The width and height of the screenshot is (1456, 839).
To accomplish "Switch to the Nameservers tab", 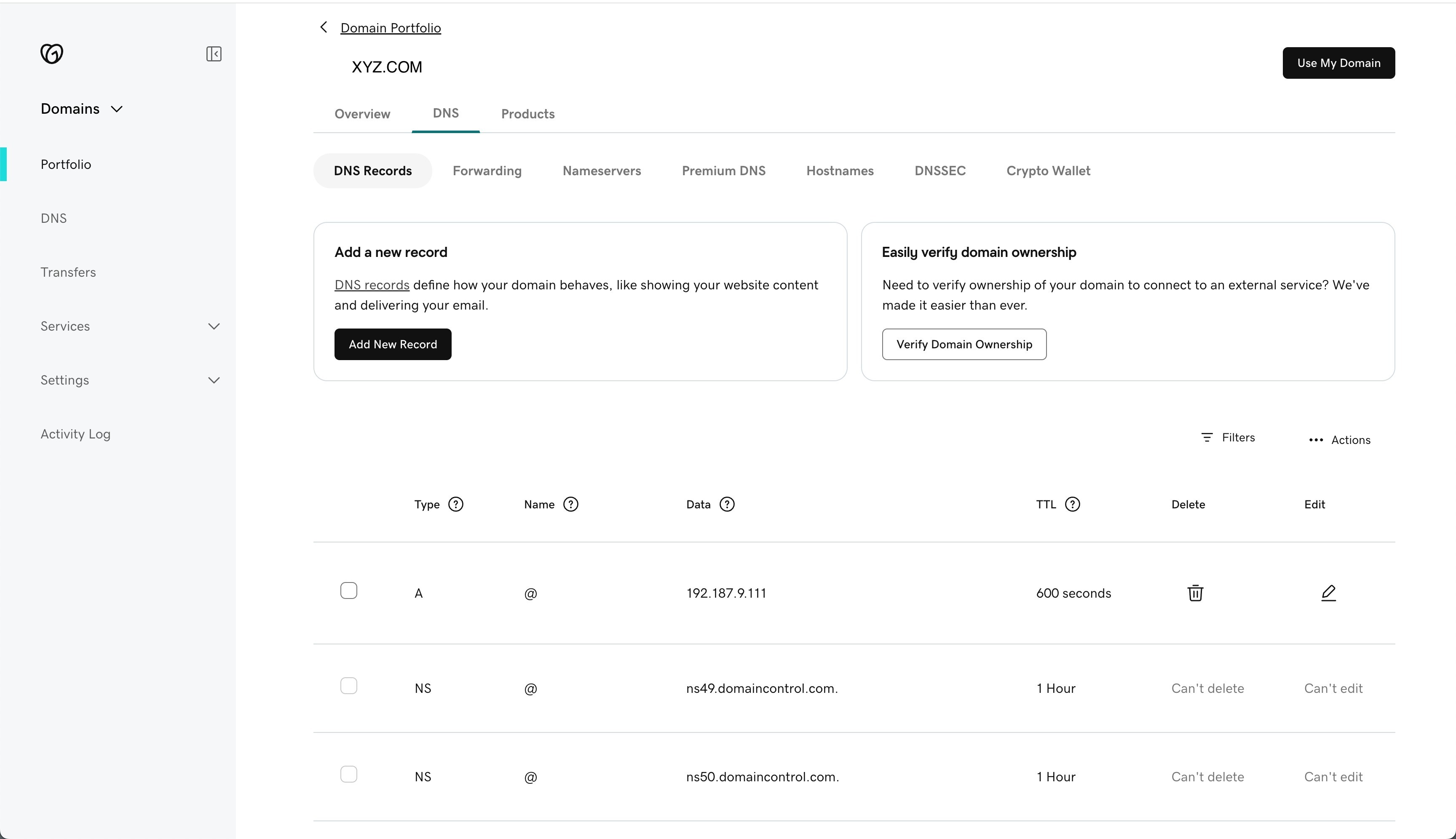I will [x=601, y=171].
